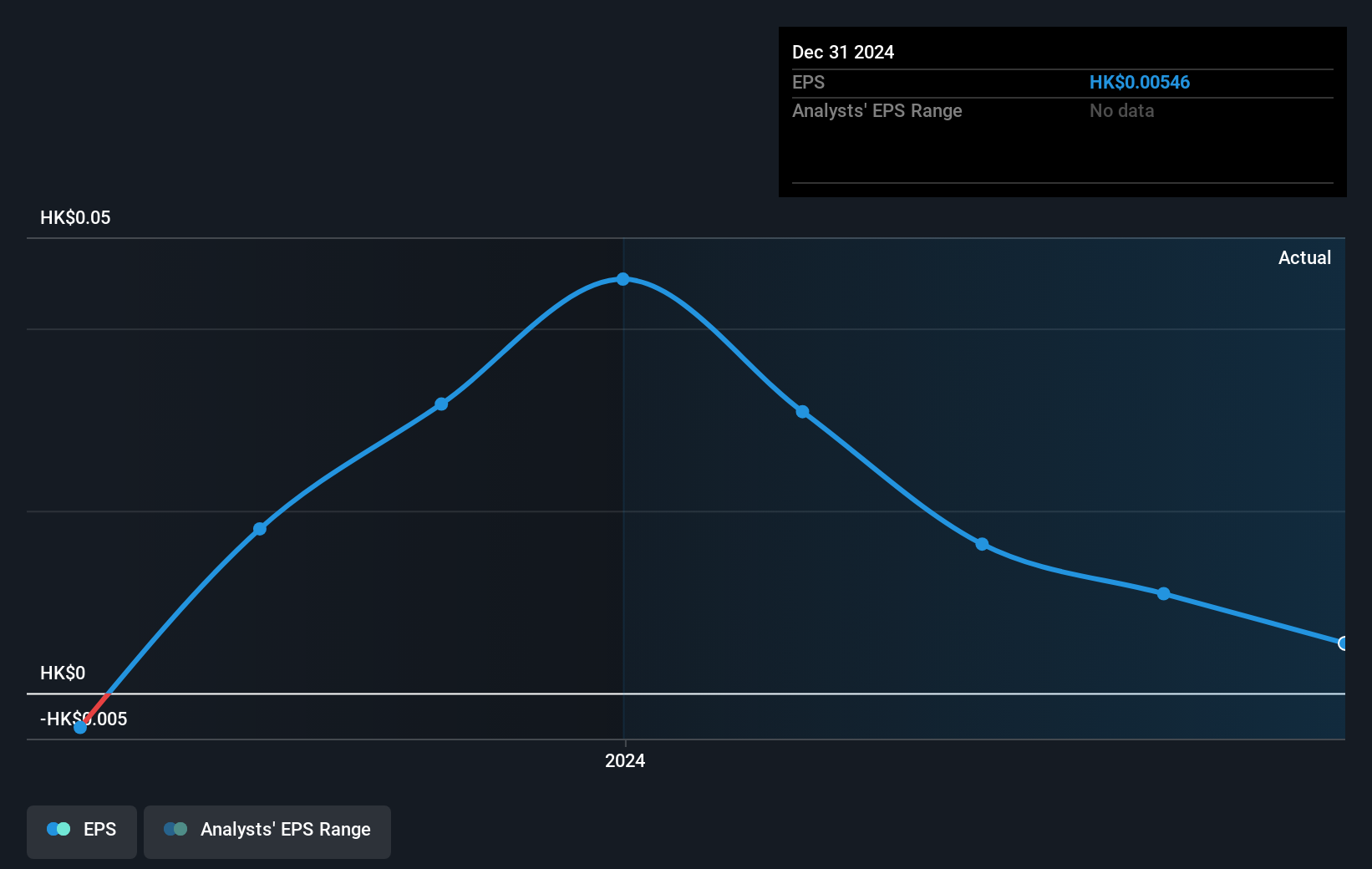This screenshot has width=1372, height=869.
Task: Click the peak EPS data point at 2024
Action: 623,279
